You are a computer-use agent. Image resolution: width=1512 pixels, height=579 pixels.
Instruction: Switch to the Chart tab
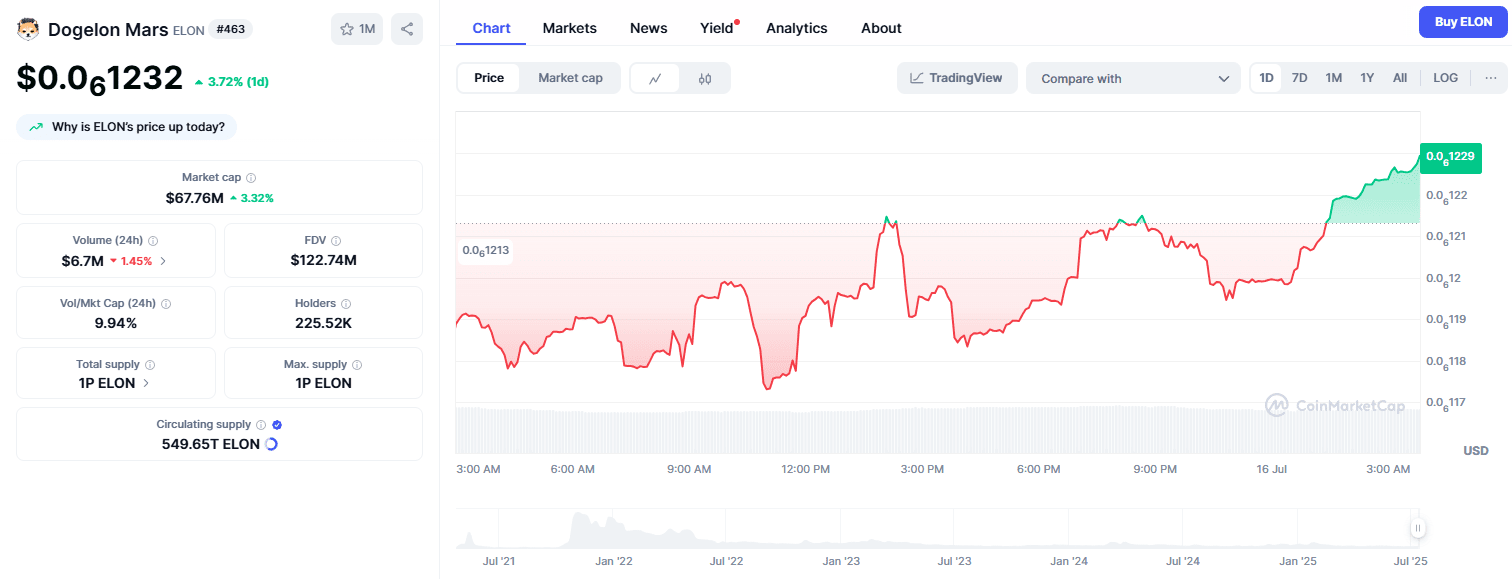click(491, 28)
